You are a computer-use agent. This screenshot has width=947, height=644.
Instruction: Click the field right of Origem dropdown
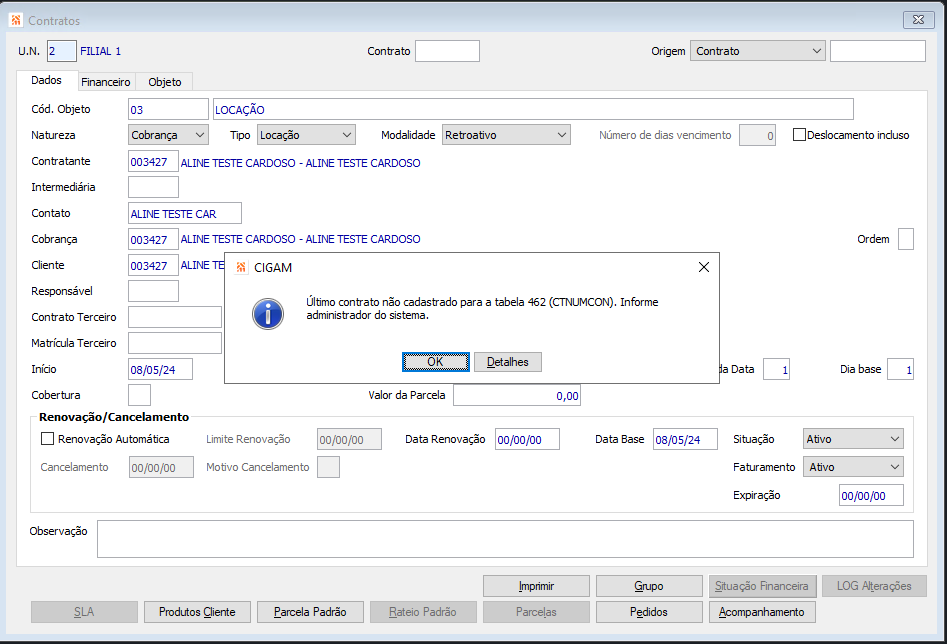(878, 51)
